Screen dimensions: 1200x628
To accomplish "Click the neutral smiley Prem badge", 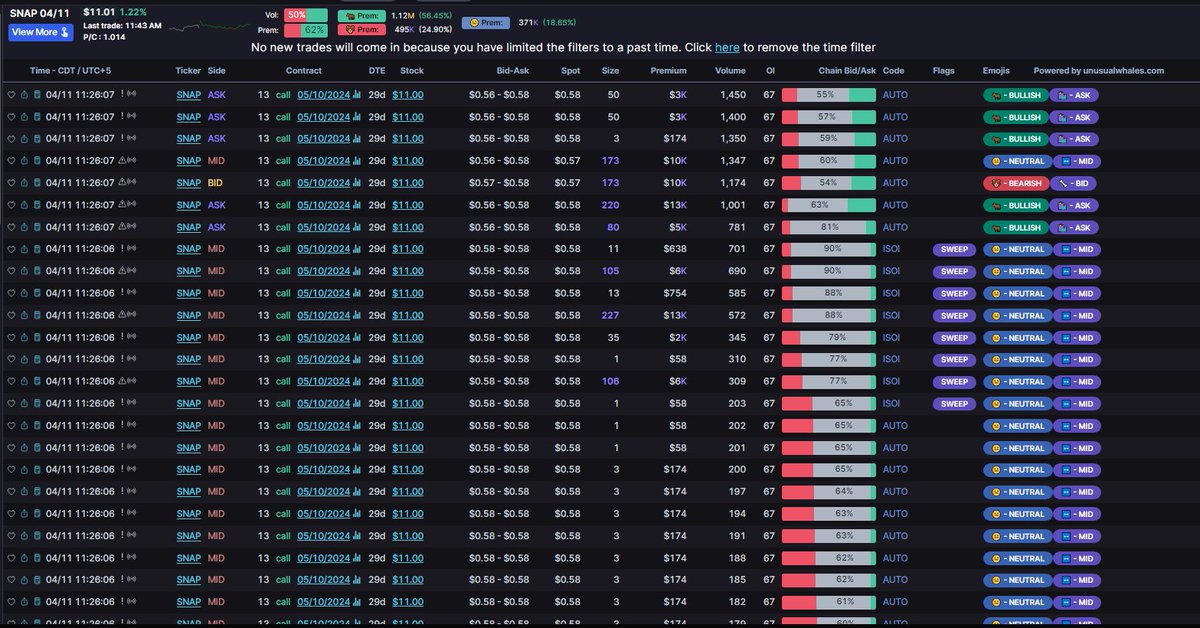I will pos(486,22).
